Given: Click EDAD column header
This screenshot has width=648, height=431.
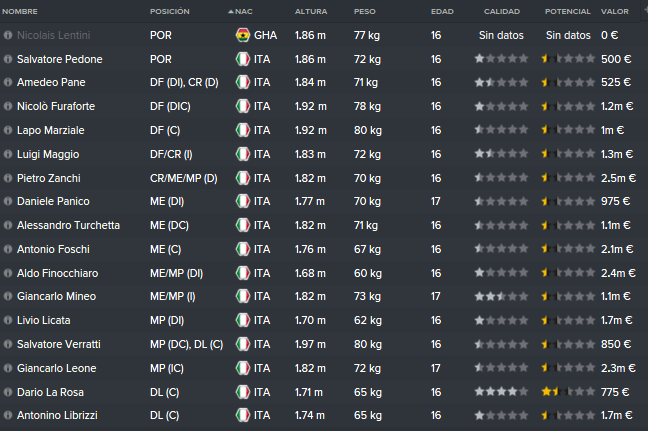Looking at the screenshot, I should pos(442,12).
